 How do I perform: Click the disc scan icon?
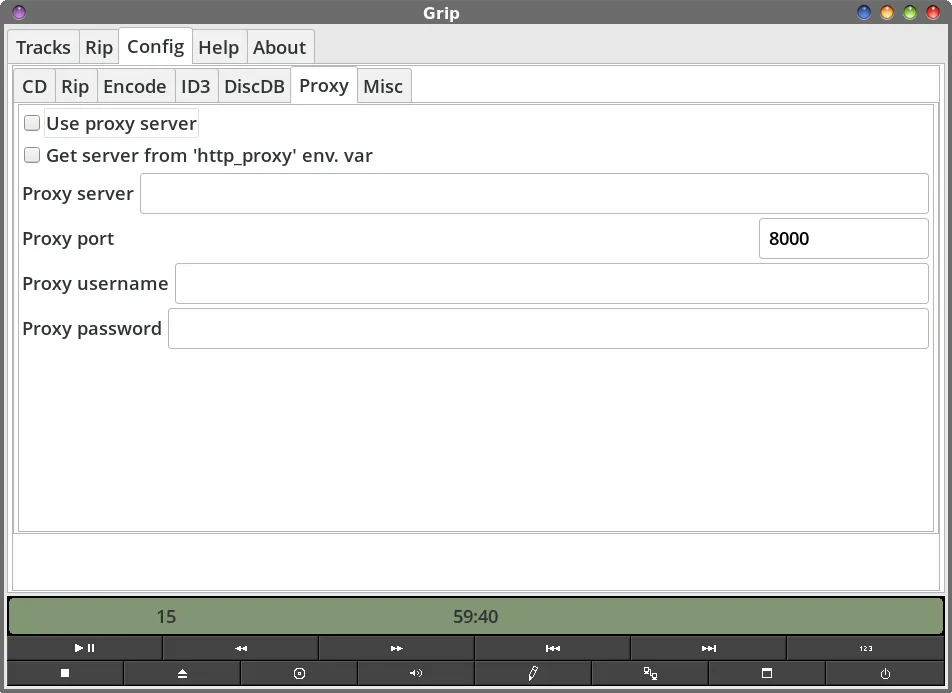pos(299,673)
